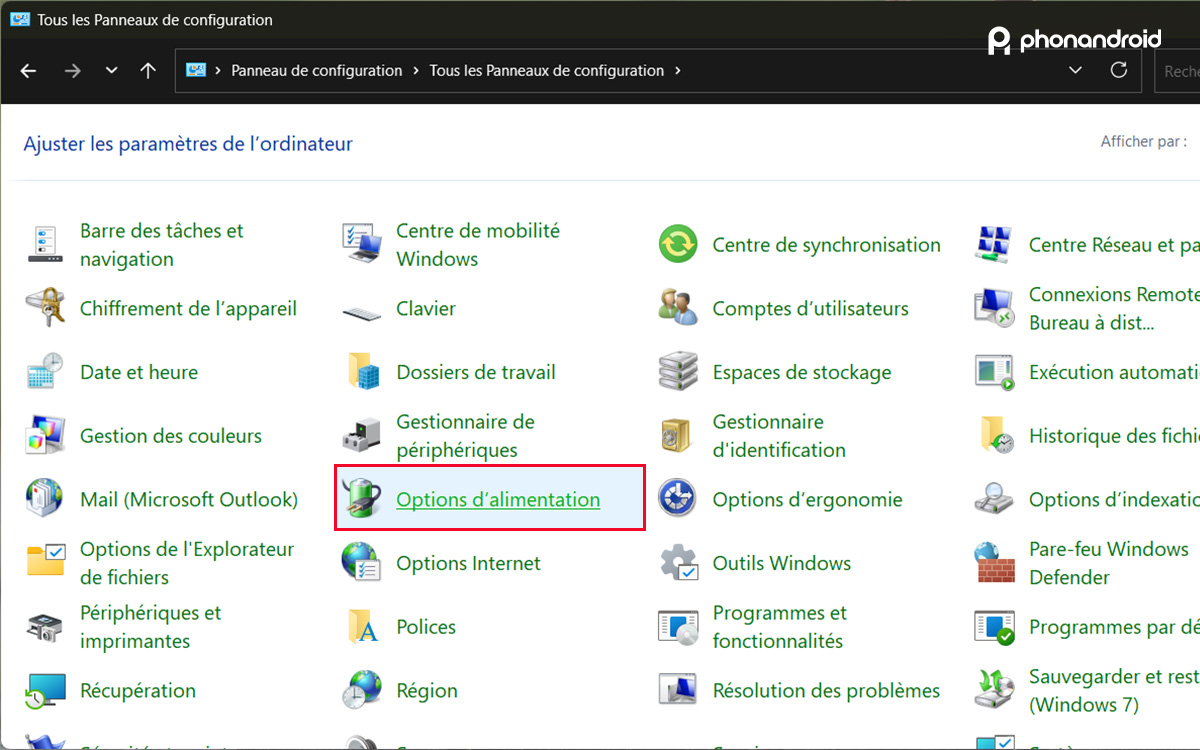Open Barre des tâches et navigation link
The image size is (1200, 750).
(162, 245)
